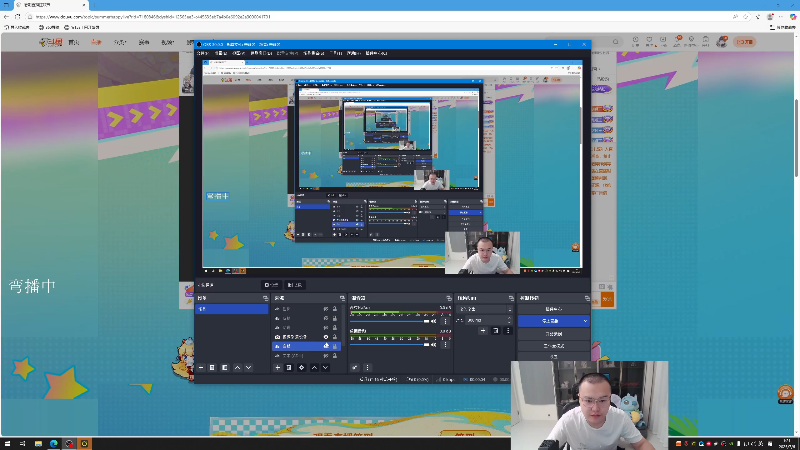Click the OBS icon in the taskbar
Viewport: 800px width, 450px height.
[x=69, y=443]
